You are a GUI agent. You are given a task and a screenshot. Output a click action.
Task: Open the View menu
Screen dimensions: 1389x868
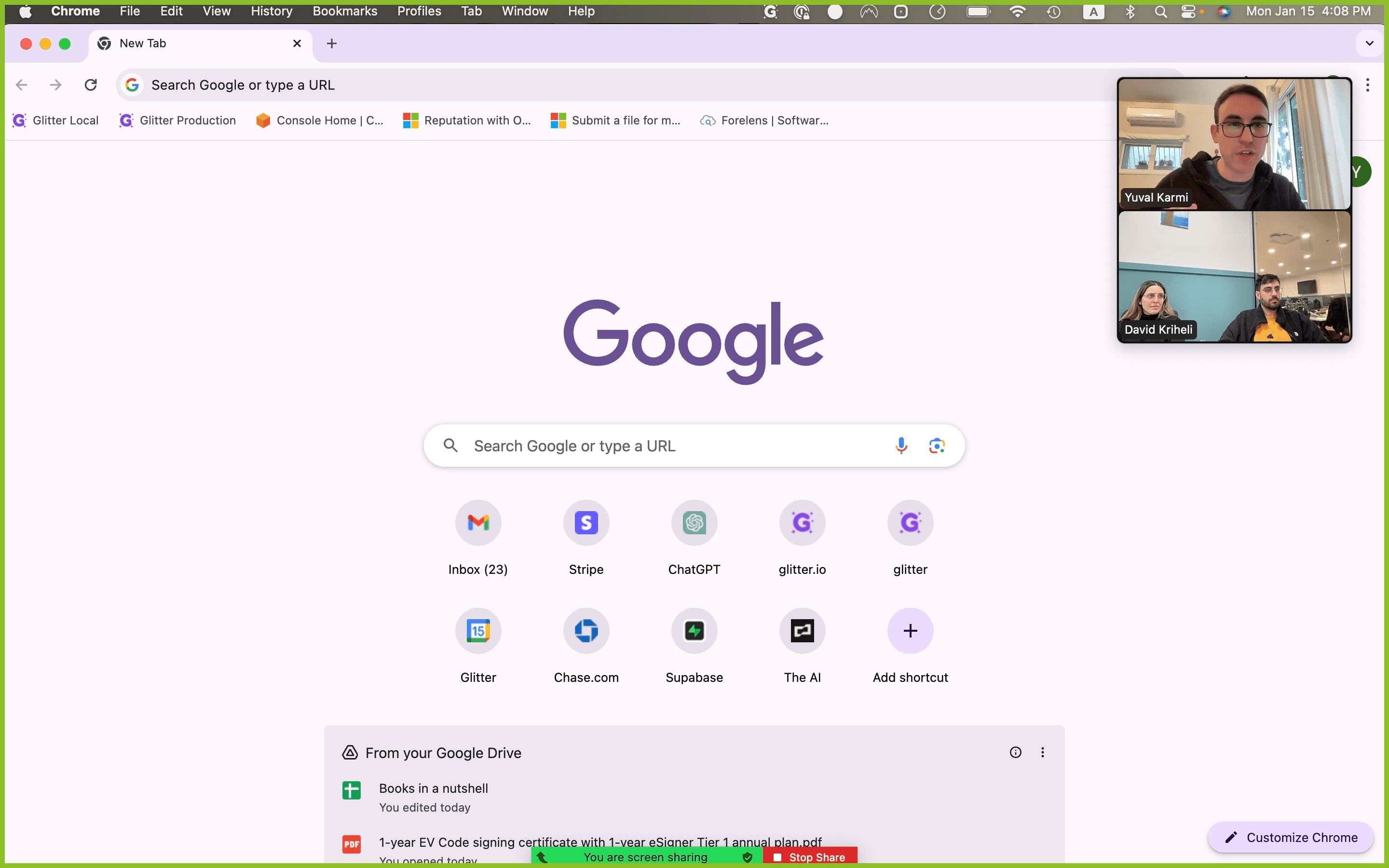tap(217, 11)
